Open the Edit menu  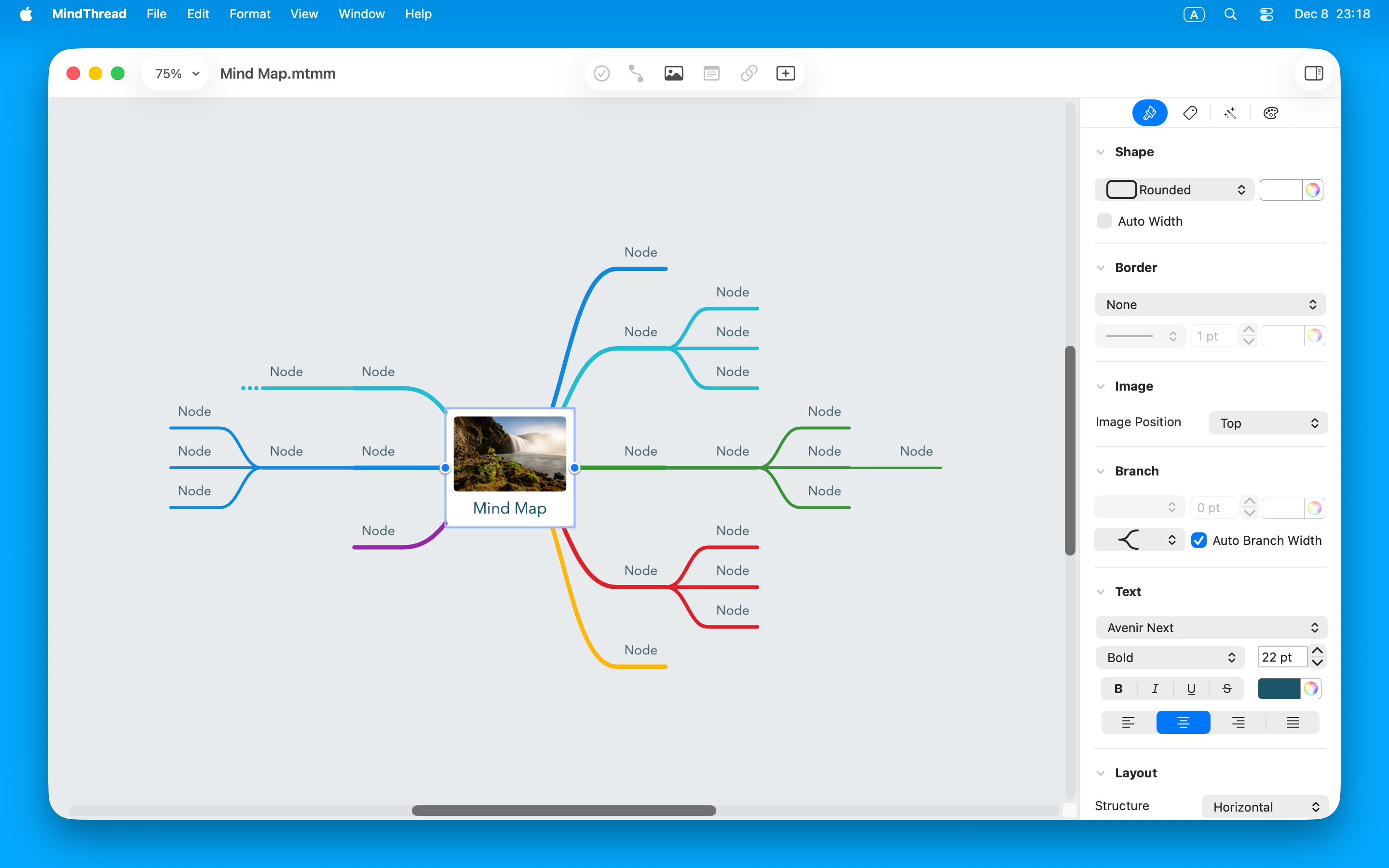click(197, 14)
